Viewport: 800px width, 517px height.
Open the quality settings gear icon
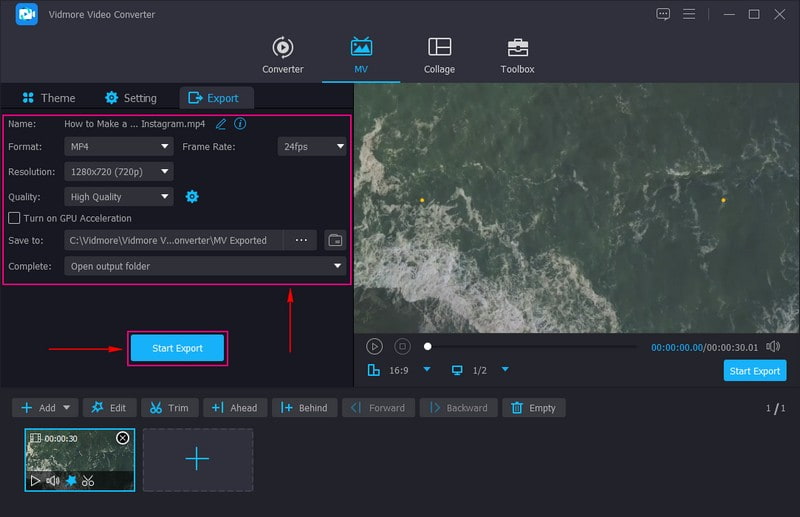coord(192,197)
